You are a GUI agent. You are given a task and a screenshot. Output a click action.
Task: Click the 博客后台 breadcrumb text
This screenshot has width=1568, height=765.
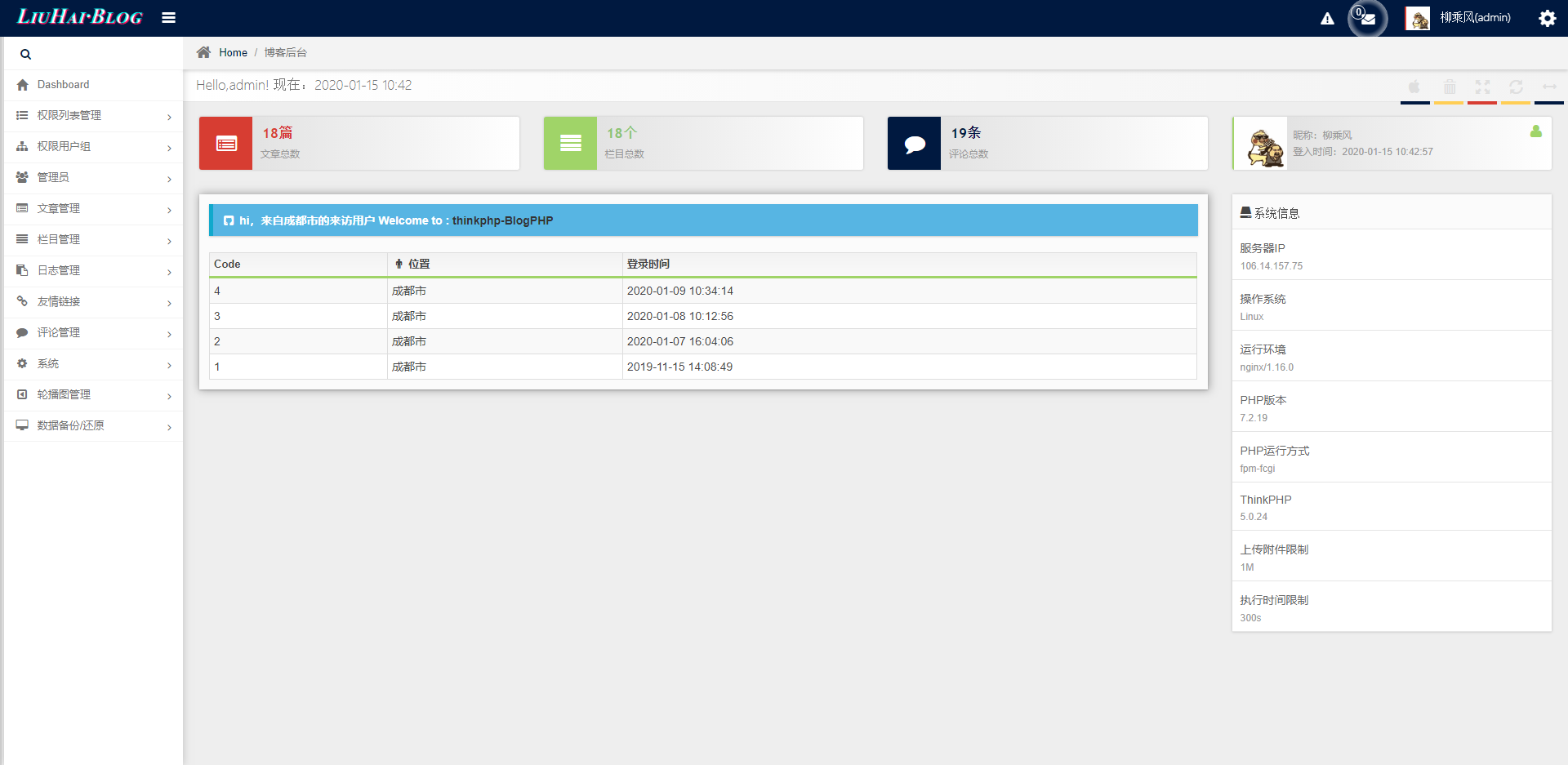coord(285,53)
